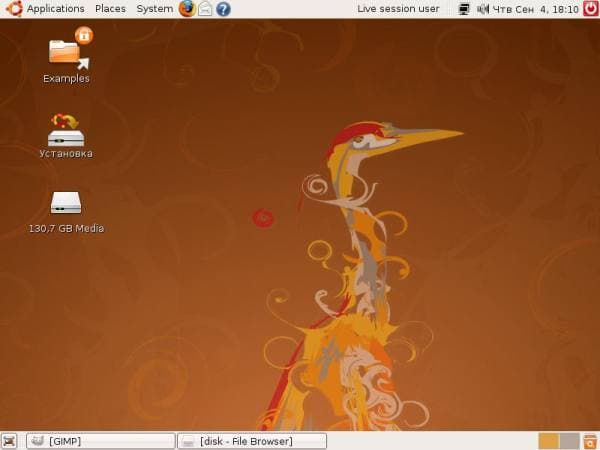The image size is (600, 450).
Task: Click the 130.7 GB Media label text
Action: click(66, 228)
